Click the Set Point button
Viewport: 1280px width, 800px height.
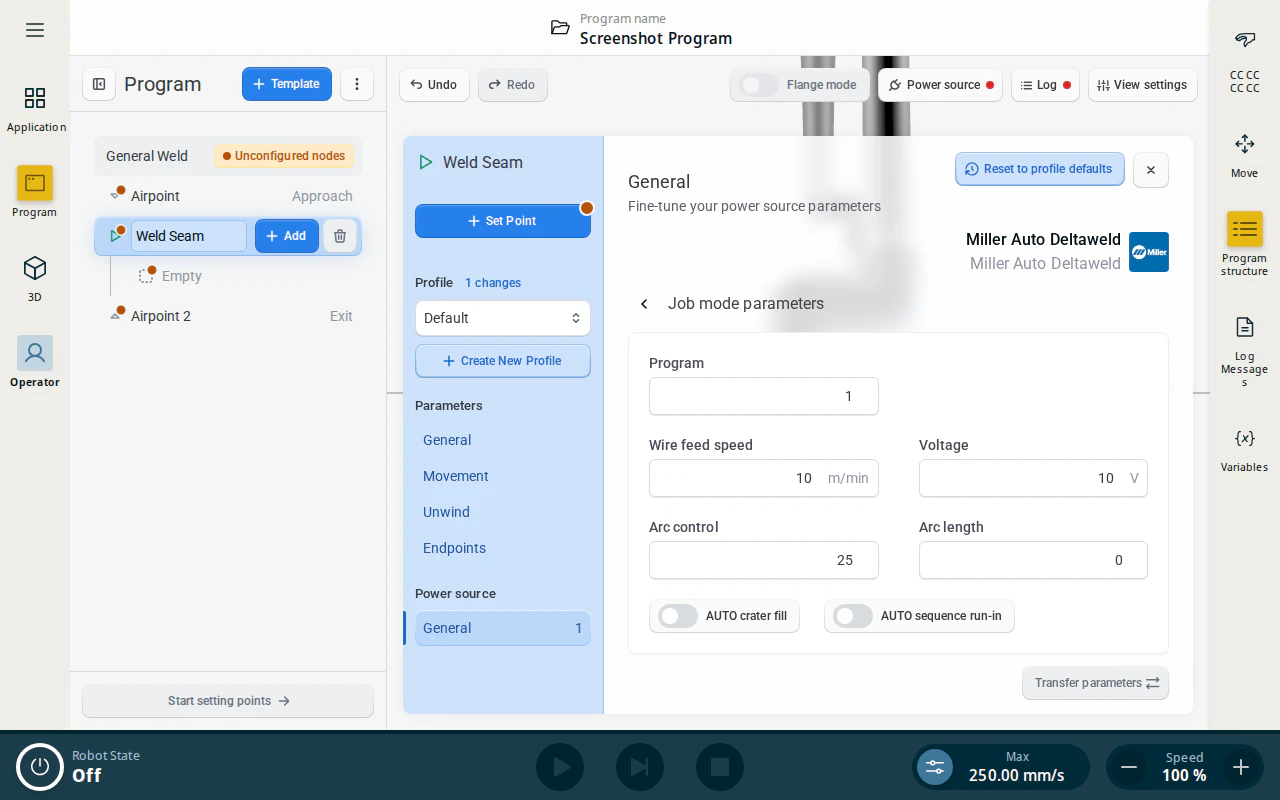point(503,221)
